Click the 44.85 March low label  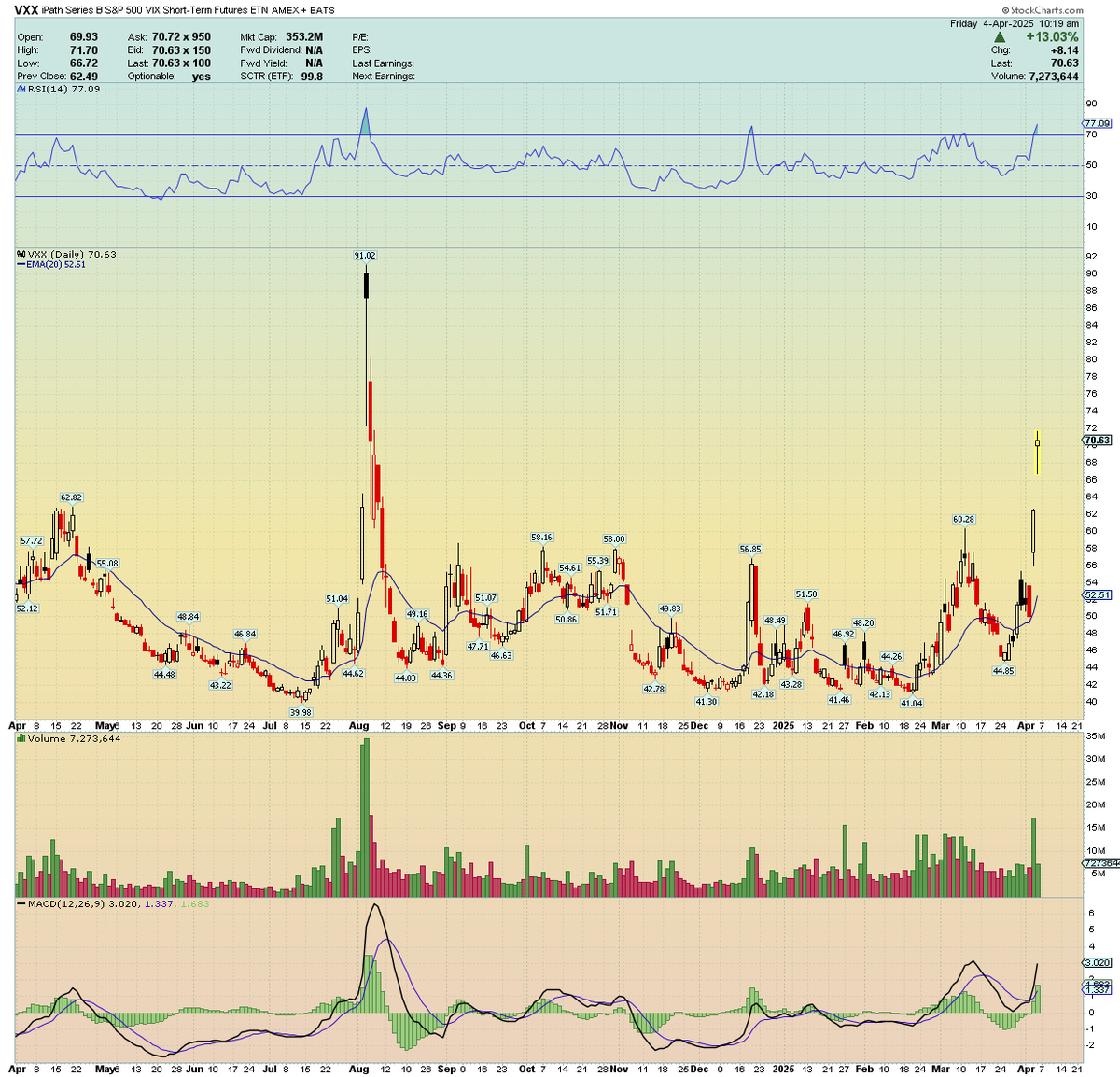1003,670
